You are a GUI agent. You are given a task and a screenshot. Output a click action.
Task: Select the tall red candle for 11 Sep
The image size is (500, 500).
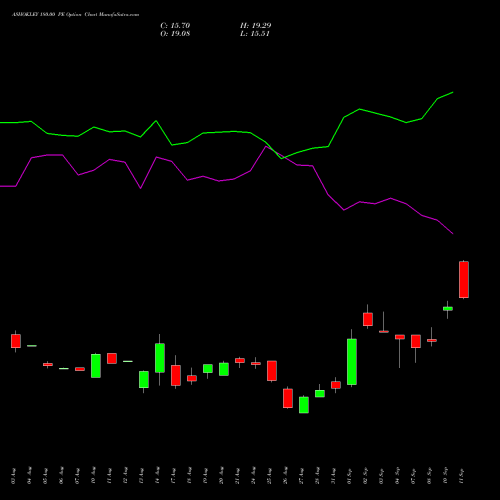pos(464,279)
